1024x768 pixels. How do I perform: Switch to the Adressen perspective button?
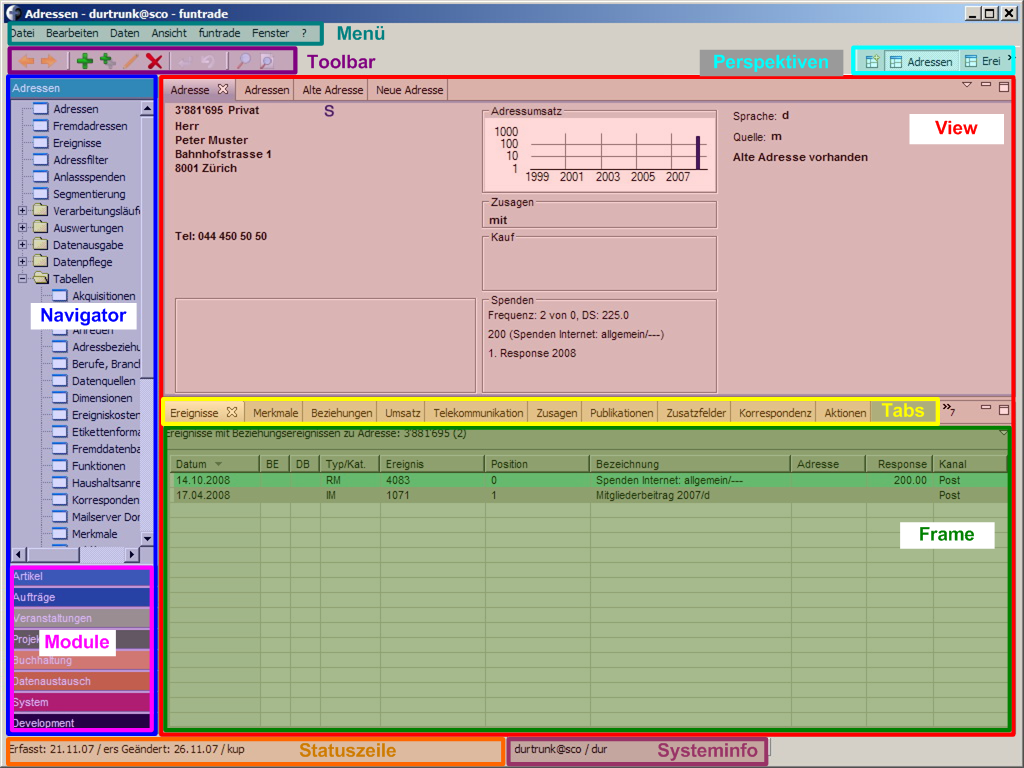click(x=921, y=61)
